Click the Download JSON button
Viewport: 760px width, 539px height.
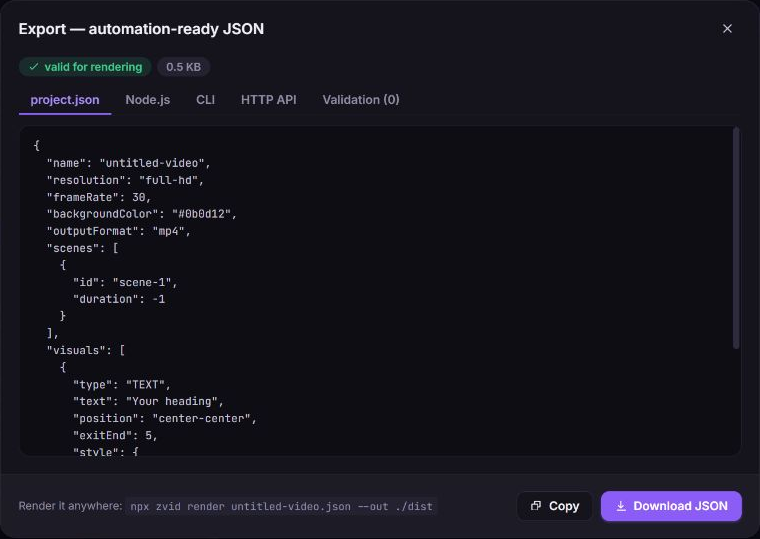pos(671,506)
